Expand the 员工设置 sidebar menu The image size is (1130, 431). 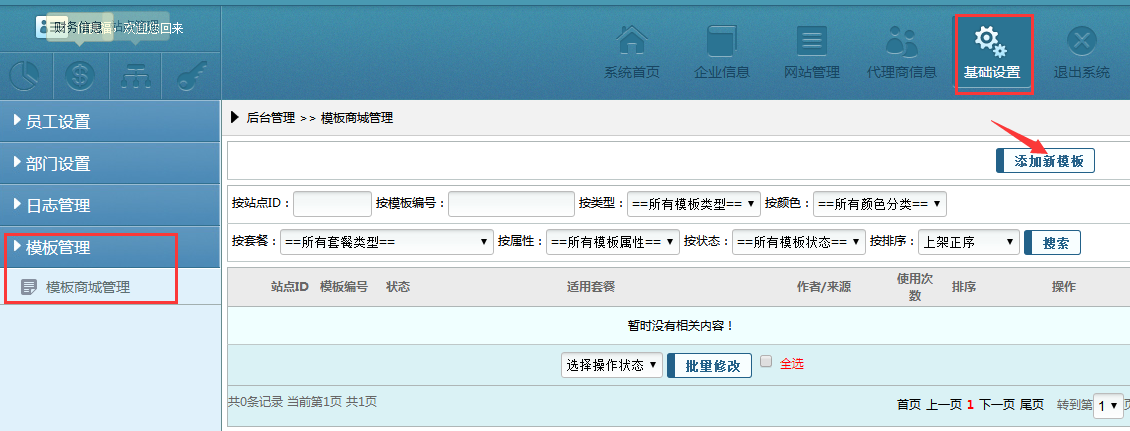pyautogui.click(x=110, y=122)
